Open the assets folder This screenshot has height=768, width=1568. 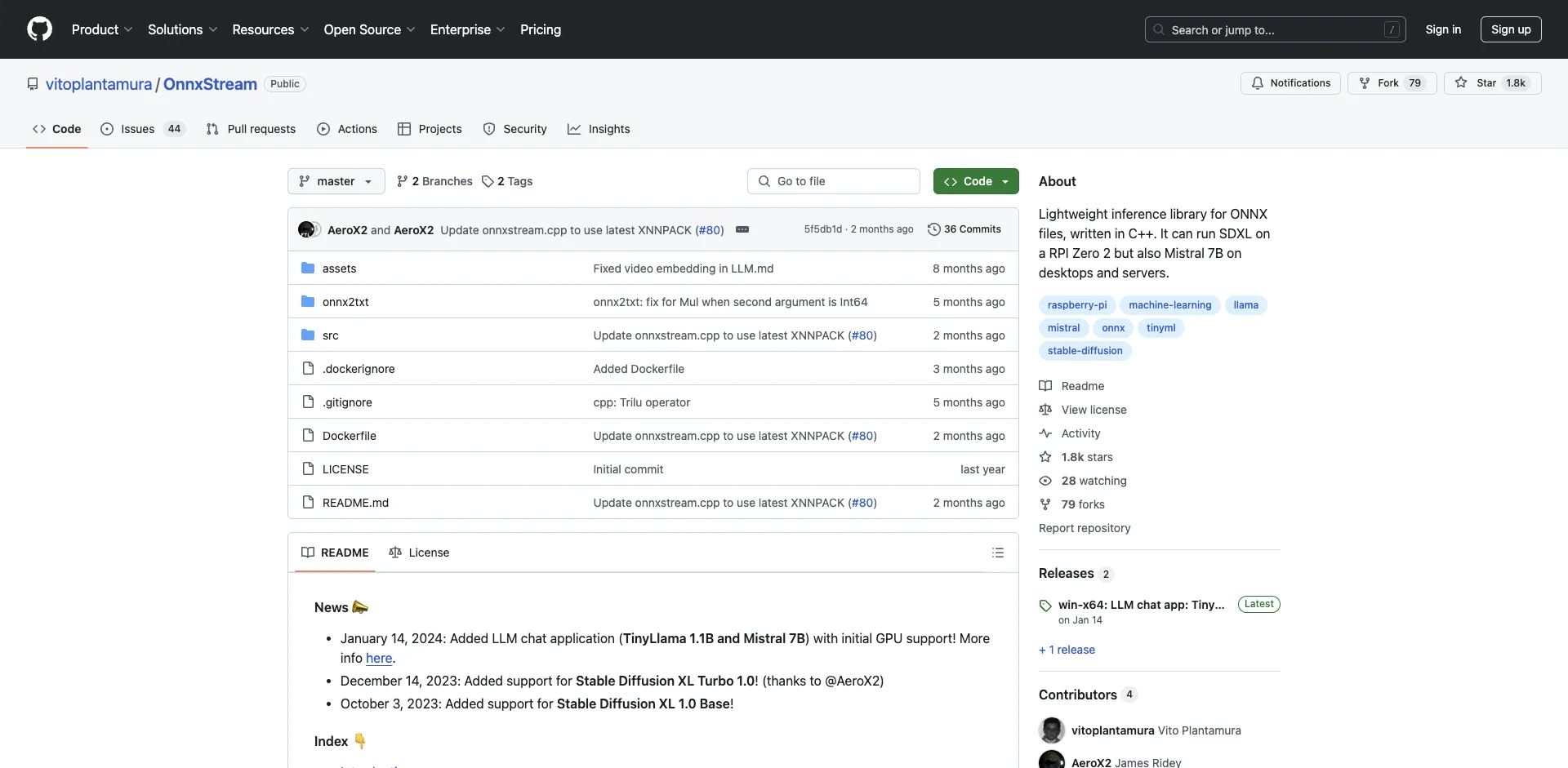(339, 269)
